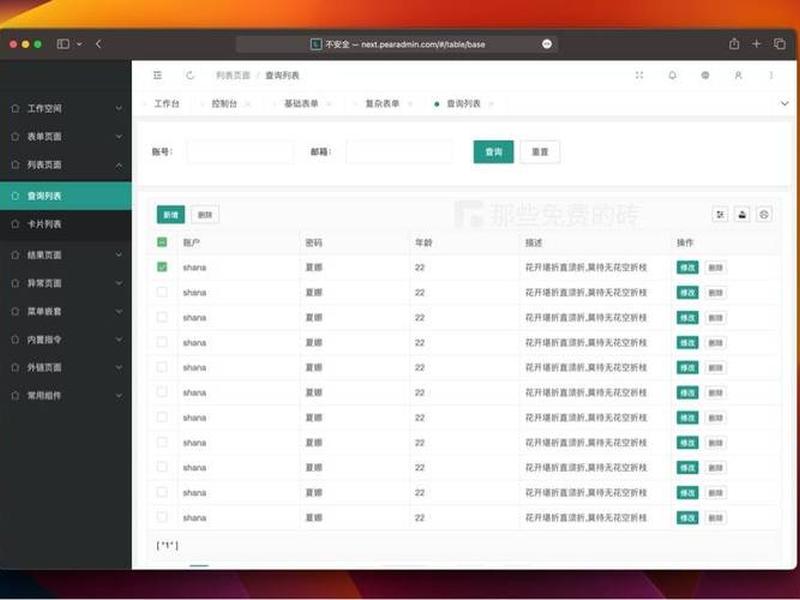Open the Safari share icon

point(734,44)
